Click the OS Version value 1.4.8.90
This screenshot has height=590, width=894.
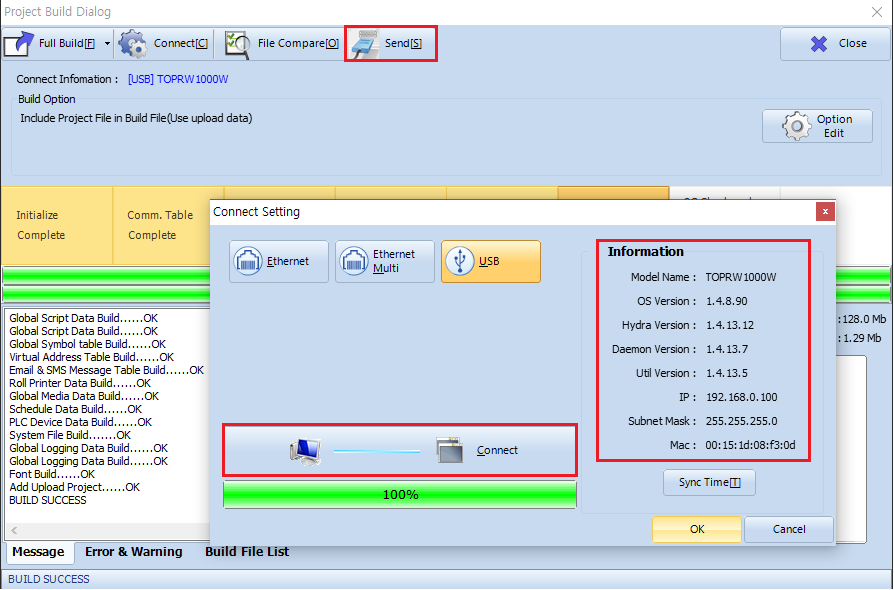[x=726, y=302]
